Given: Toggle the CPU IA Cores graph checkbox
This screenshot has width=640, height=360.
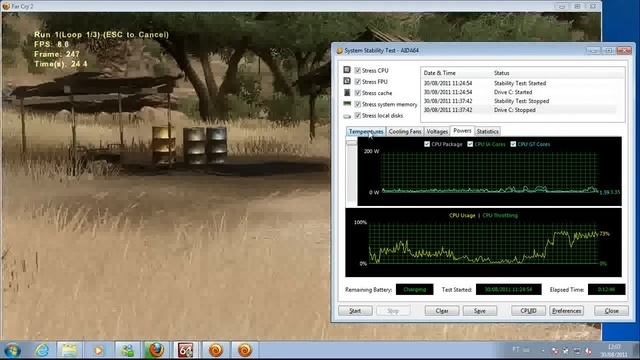Looking at the screenshot, I should 470,144.
